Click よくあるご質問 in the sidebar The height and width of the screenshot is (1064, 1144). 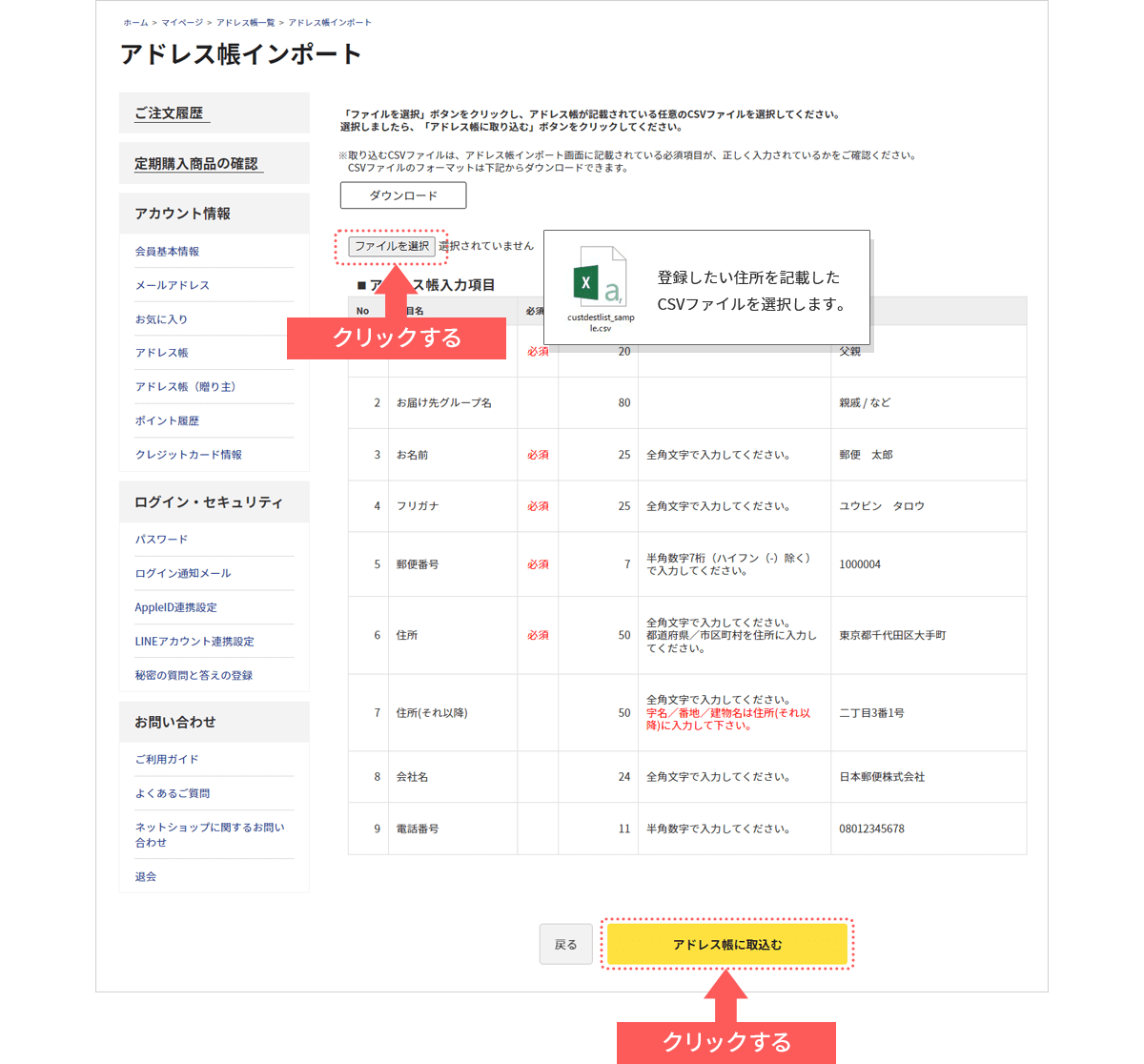(x=173, y=793)
